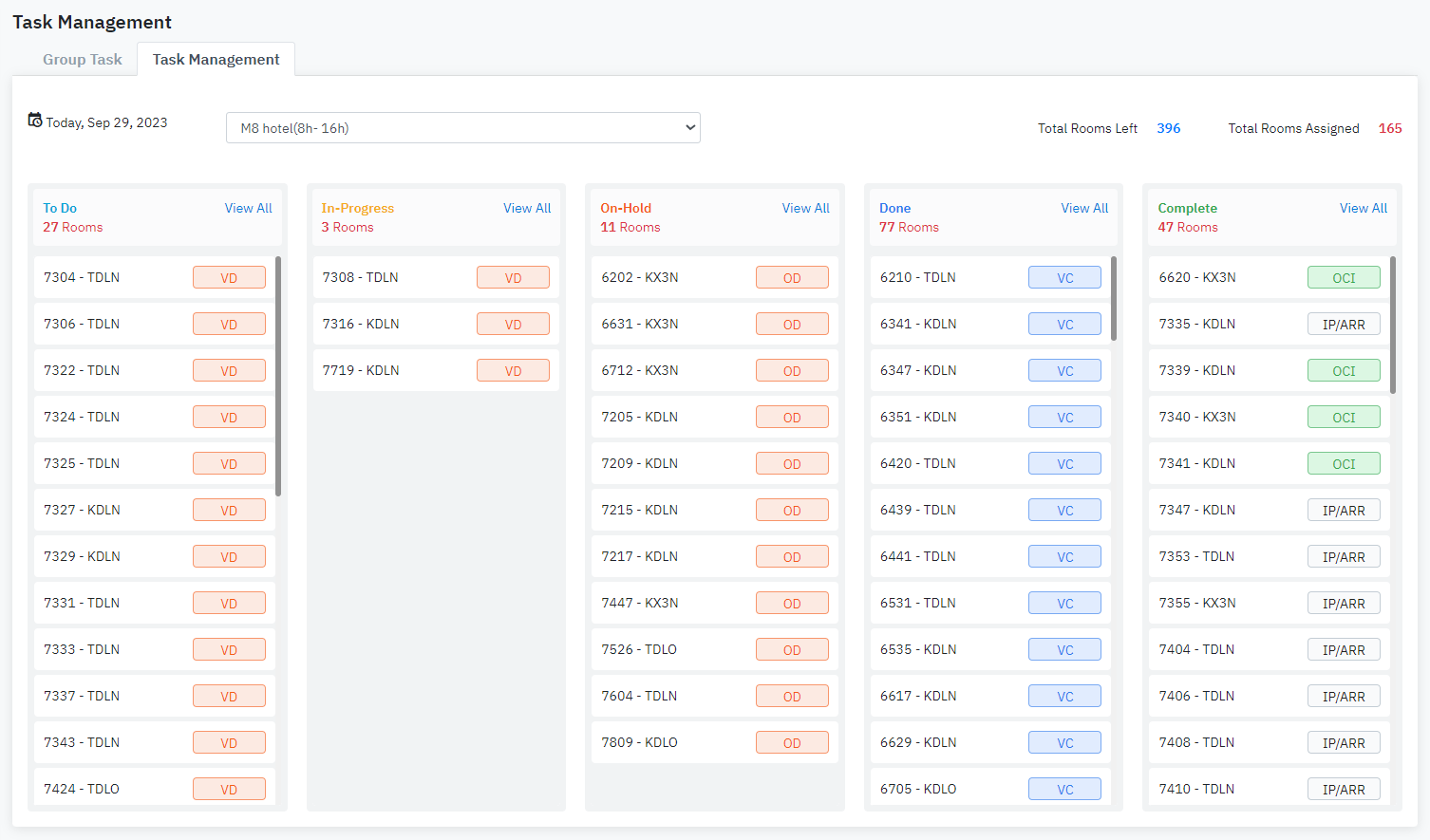Click the Total Rooms Left count 396
This screenshot has width=1430, height=840.
pos(1168,128)
